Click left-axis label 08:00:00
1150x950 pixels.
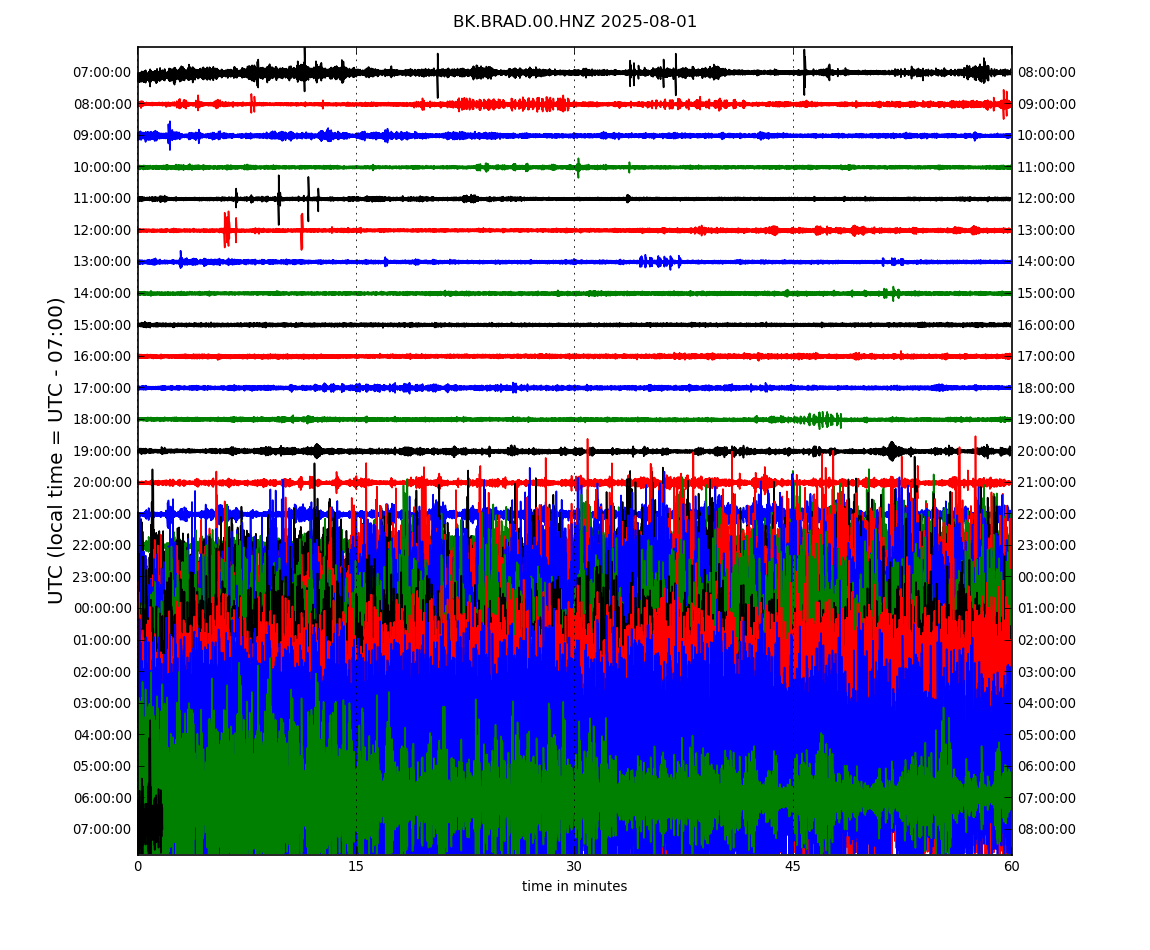point(103,104)
